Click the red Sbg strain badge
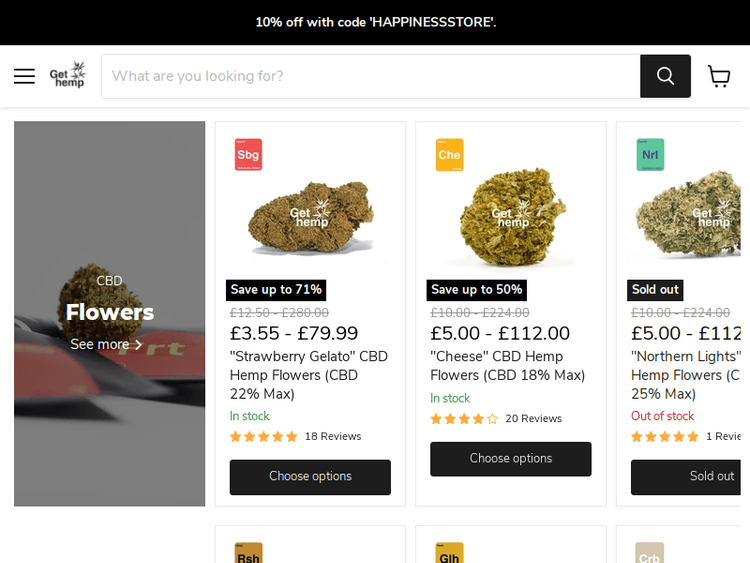 (248, 155)
